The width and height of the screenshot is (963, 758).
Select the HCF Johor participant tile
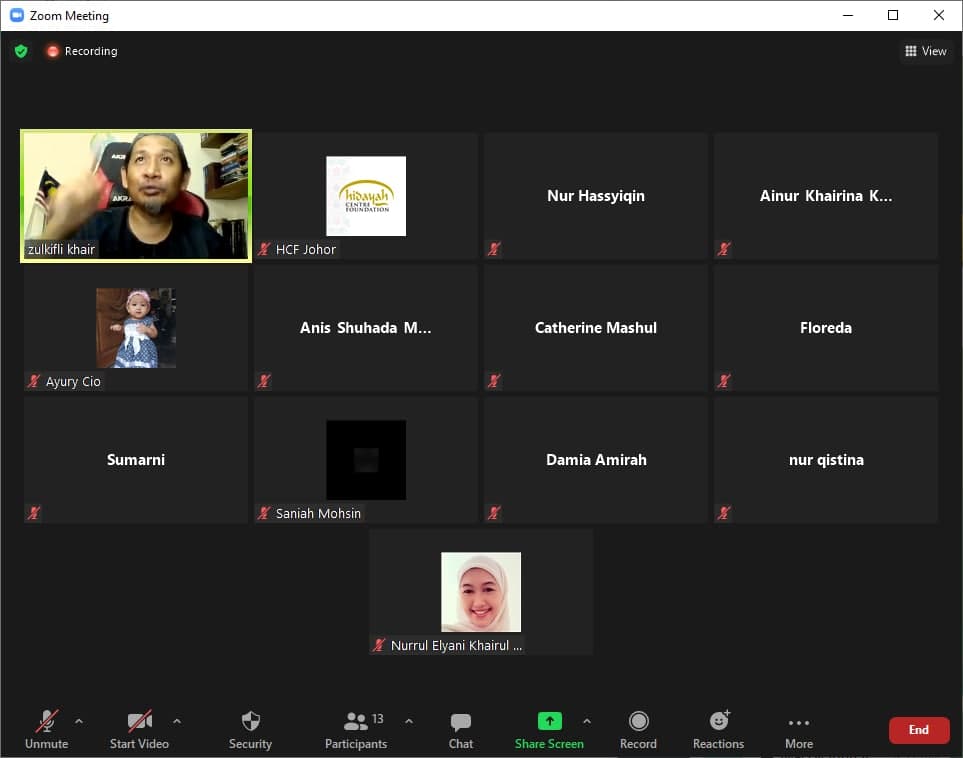pyautogui.click(x=366, y=196)
